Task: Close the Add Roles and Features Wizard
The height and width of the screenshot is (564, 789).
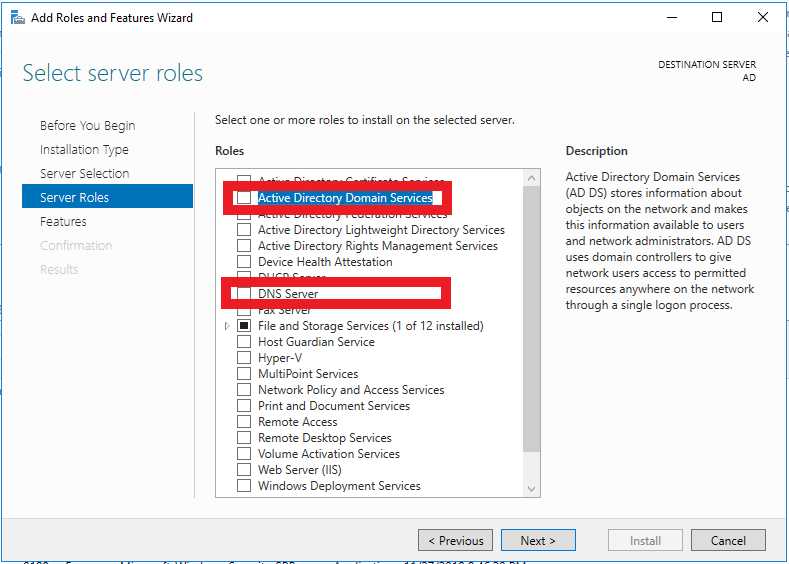Action: click(x=763, y=17)
